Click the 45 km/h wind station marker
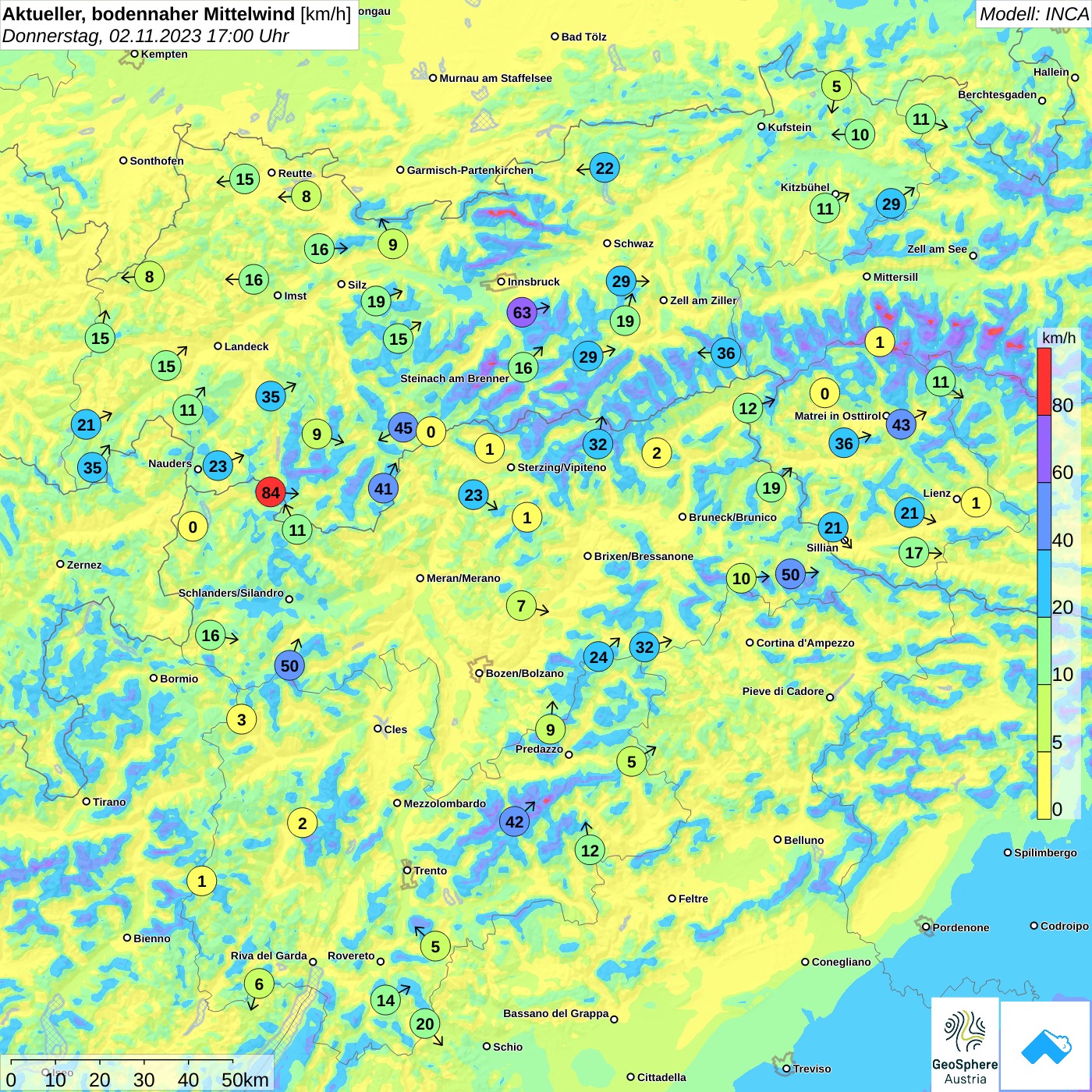The image size is (1092, 1092). point(403,427)
